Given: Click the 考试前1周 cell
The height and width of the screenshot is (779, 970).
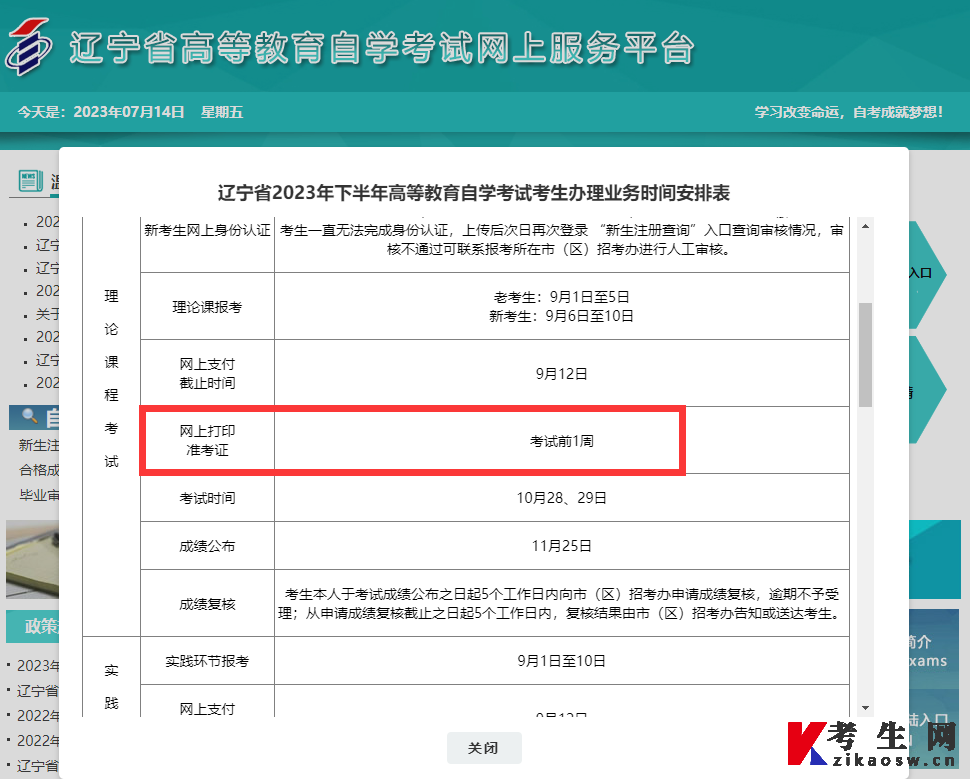Looking at the screenshot, I should [562, 441].
